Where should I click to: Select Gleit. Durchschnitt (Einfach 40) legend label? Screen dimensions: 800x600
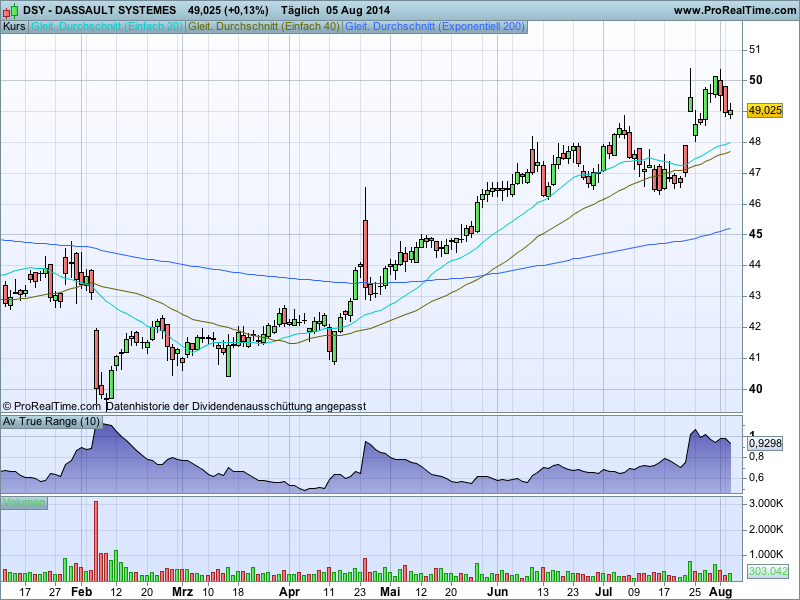[264, 27]
